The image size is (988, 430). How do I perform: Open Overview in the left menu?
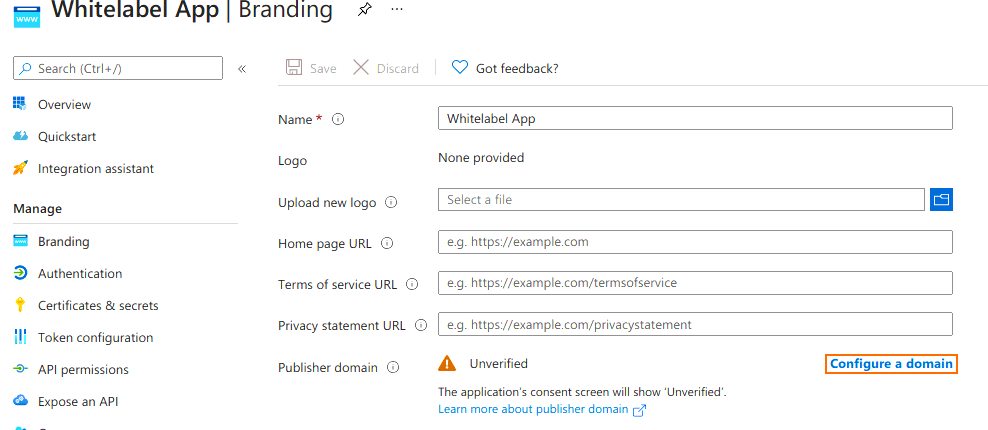[x=64, y=105]
